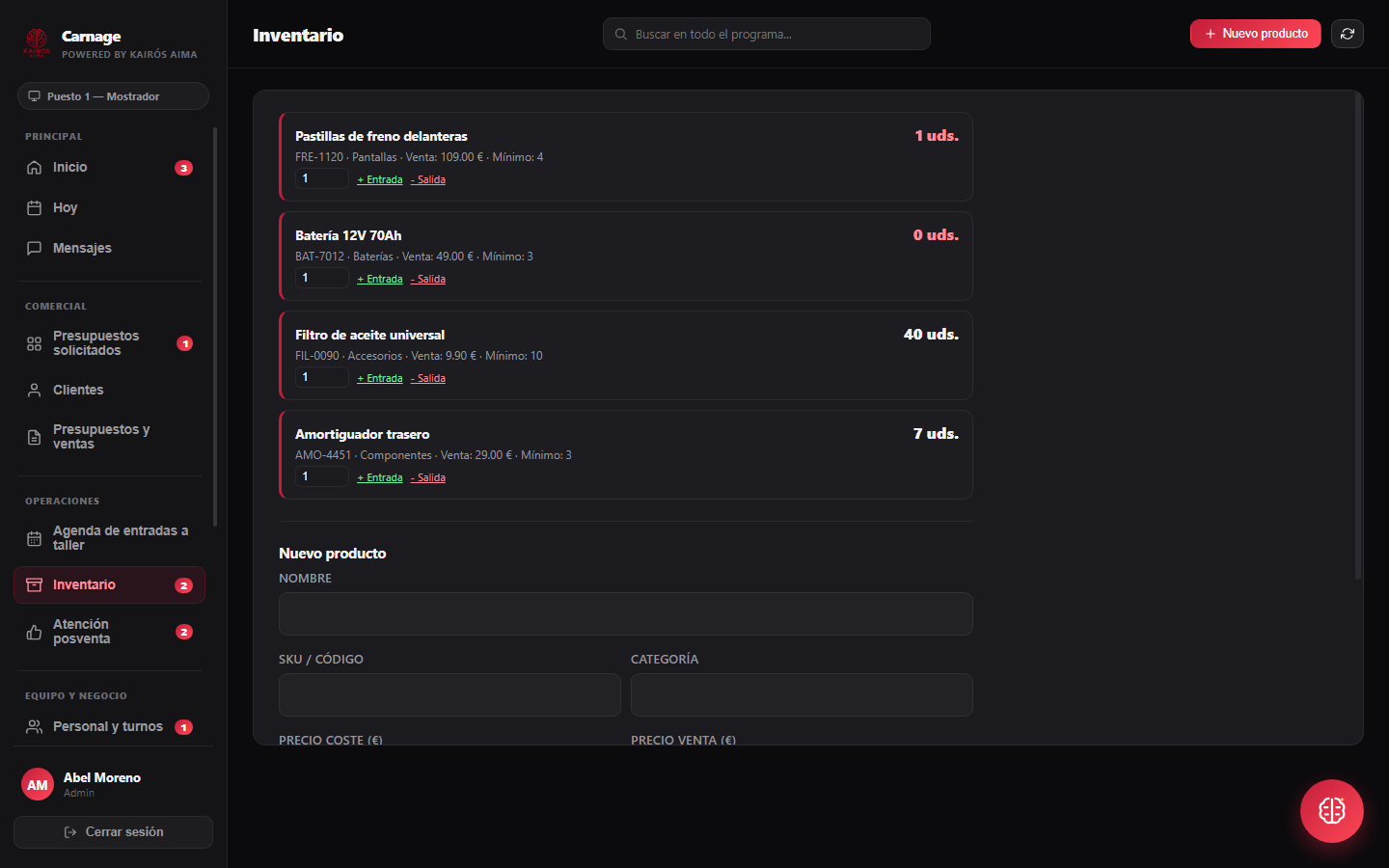Open Inicio home icon in sidebar
Viewport: 1389px width, 868px height.
pyautogui.click(x=35, y=167)
